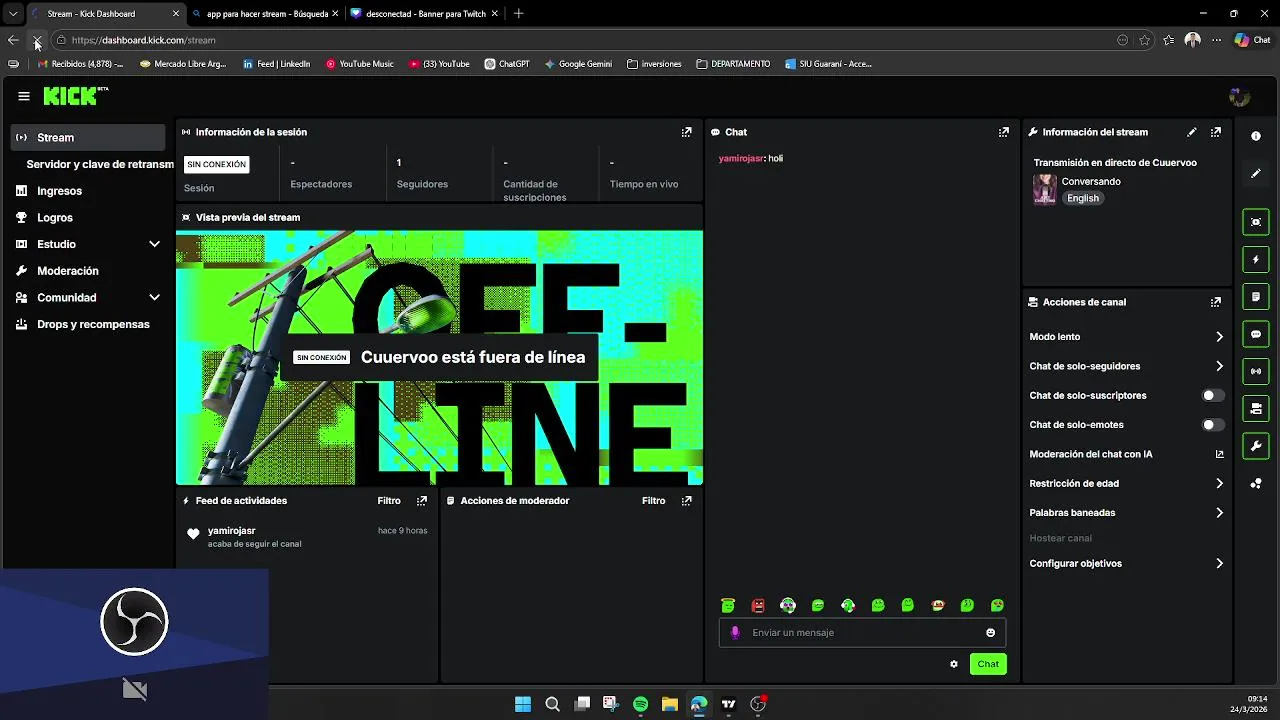Click the pencil icon in right sidebar

pyautogui.click(x=1256, y=174)
